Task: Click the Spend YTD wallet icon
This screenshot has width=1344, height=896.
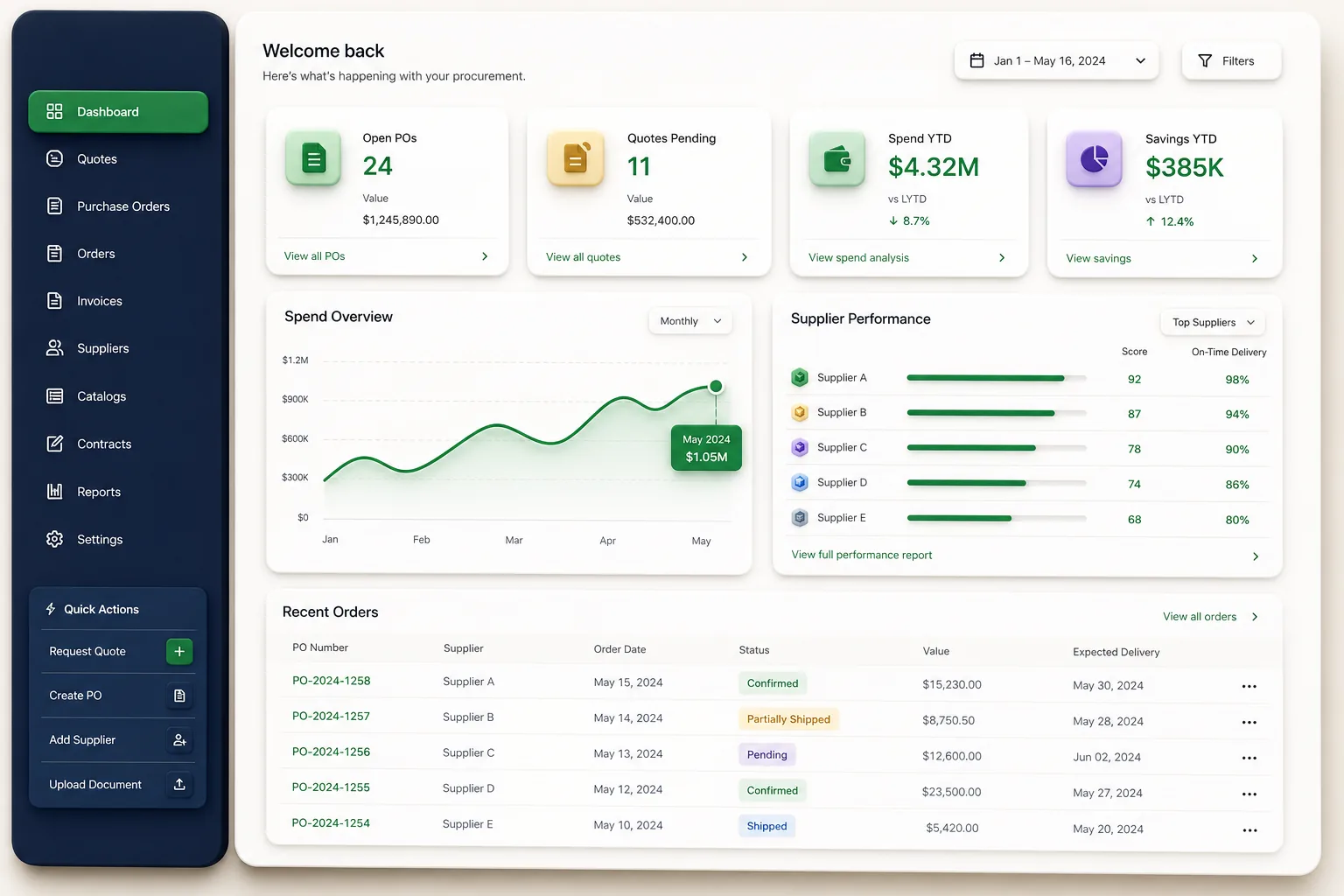Action: click(x=837, y=158)
